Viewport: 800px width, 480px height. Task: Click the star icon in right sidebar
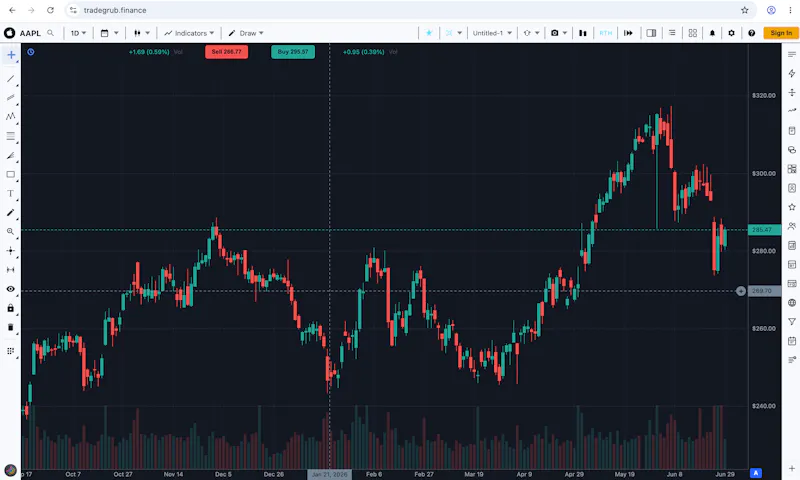tap(791, 207)
